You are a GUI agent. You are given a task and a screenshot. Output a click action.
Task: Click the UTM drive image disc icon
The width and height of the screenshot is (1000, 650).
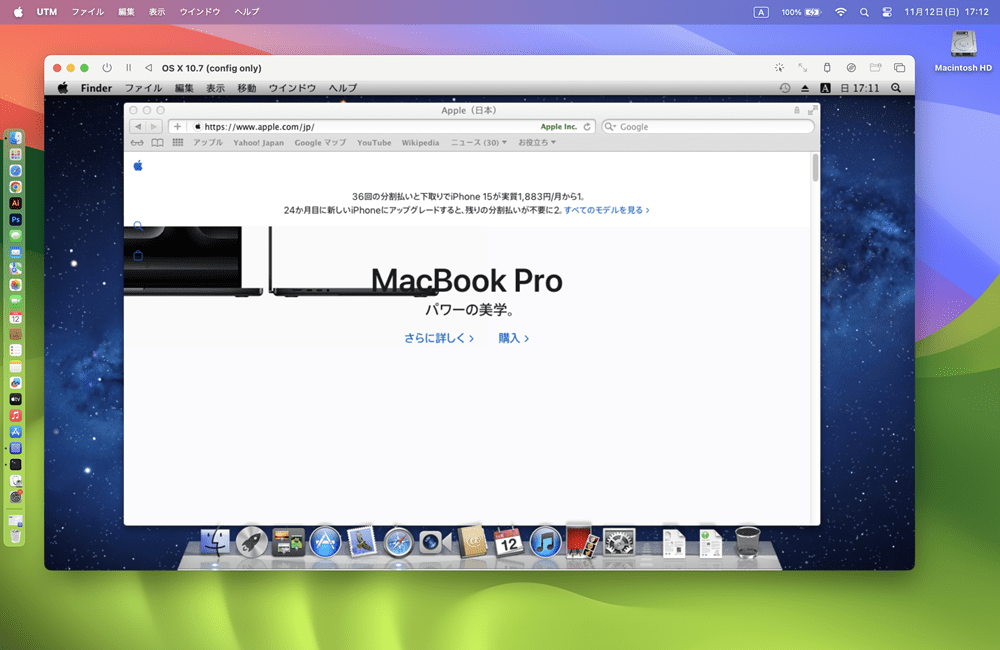(851, 68)
